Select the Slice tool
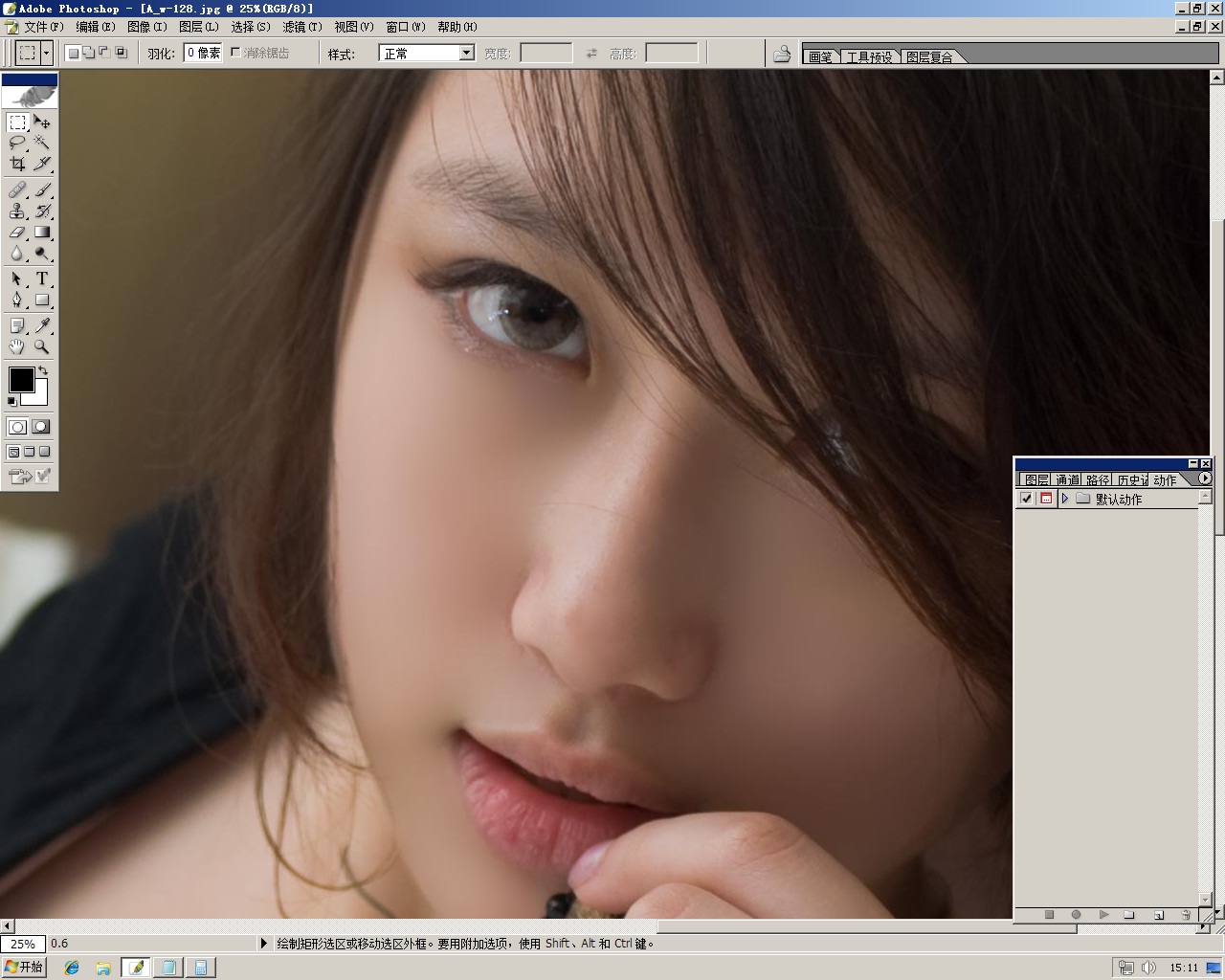The width and height of the screenshot is (1225, 980). click(x=42, y=163)
